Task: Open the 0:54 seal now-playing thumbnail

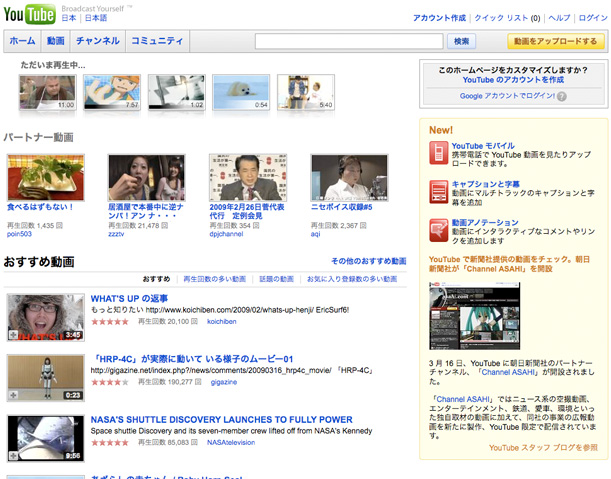Action: coord(241,92)
